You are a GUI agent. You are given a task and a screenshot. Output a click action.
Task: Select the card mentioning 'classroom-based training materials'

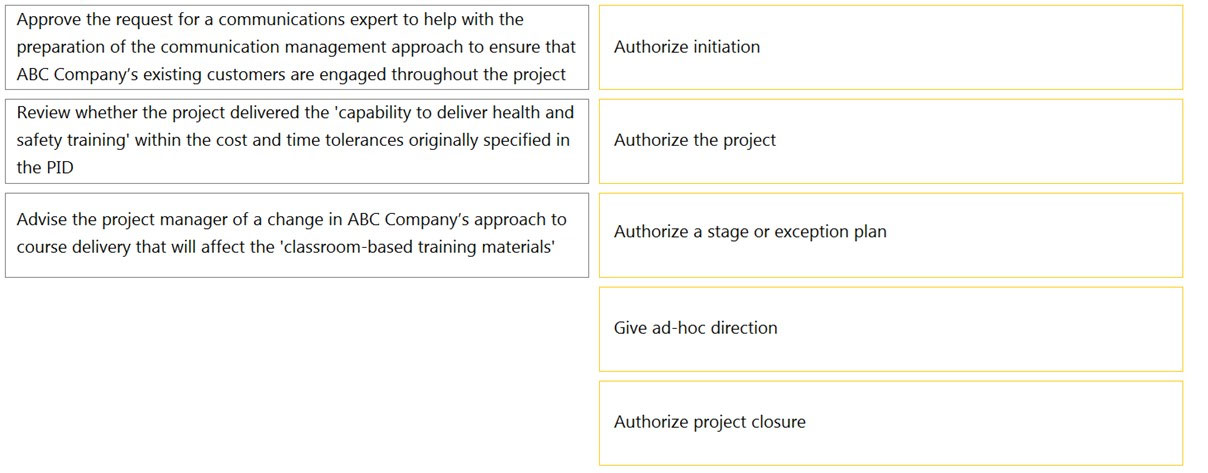tap(297, 235)
